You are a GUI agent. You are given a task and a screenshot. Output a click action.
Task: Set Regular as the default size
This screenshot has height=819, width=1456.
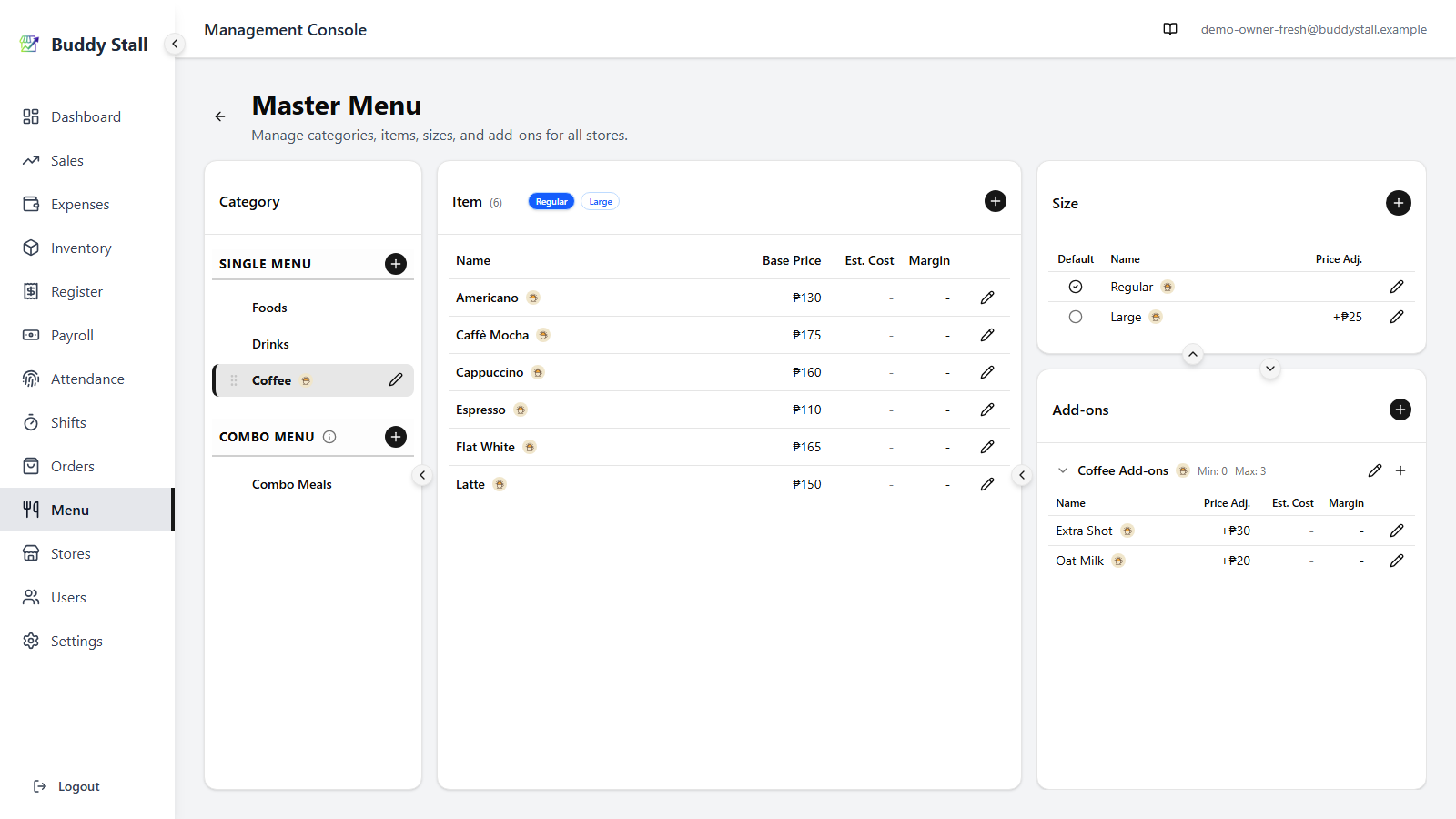[x=1076, y=287]
